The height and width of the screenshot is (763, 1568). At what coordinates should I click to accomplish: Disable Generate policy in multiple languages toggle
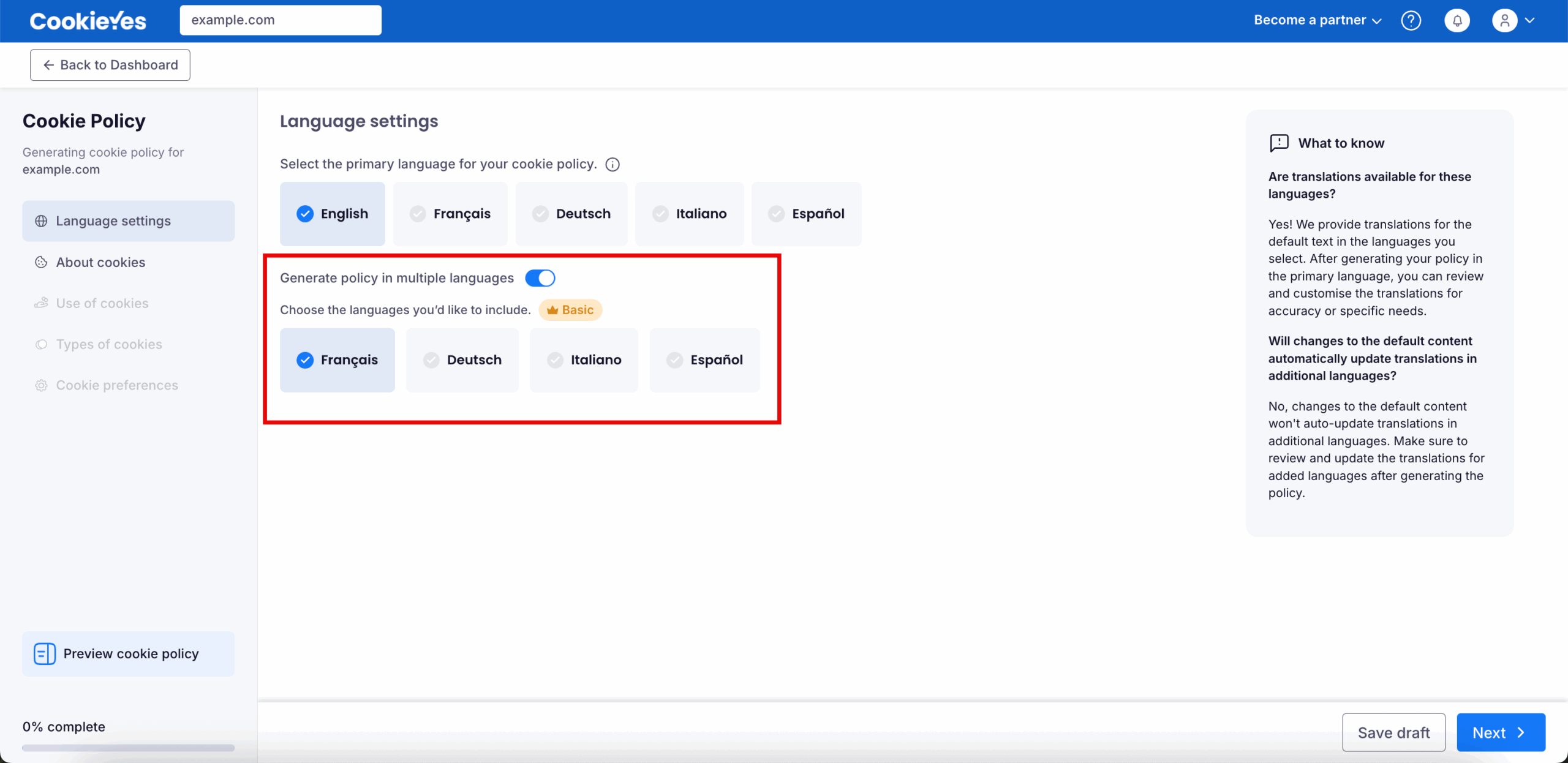(540, 278)
